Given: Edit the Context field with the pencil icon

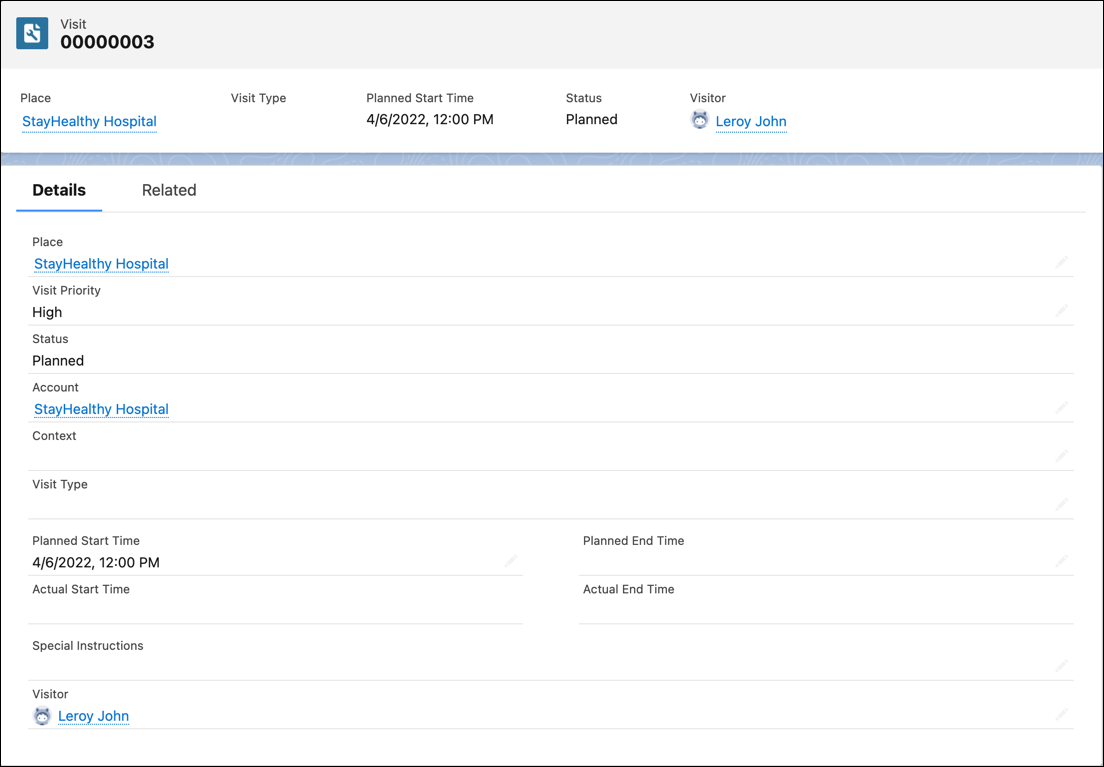Looking at the screenshot, I should point(1062,456).
